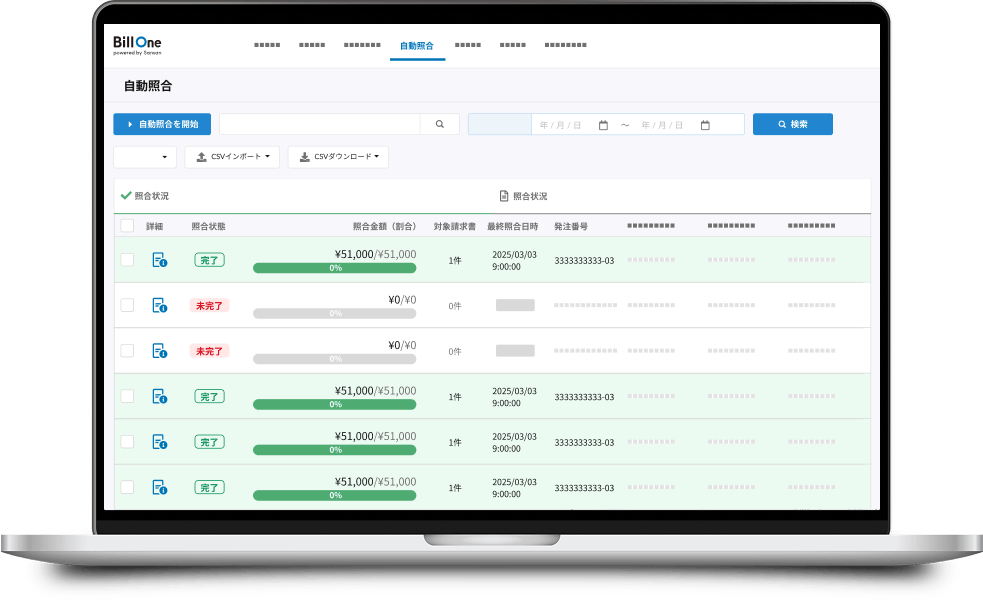This screenshot has width=983, height=600.
Task: Open the CSVダウンロード dropdown
Action: click(339, 156)
